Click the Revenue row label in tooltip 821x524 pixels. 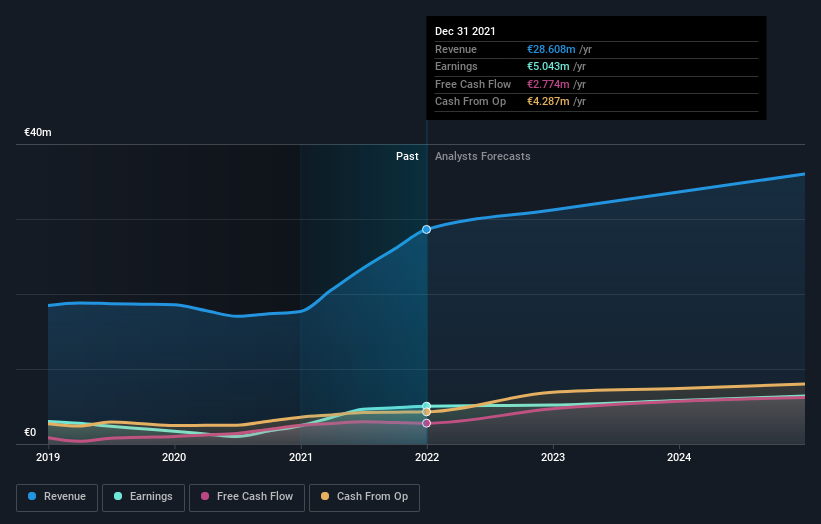point(456,49)
